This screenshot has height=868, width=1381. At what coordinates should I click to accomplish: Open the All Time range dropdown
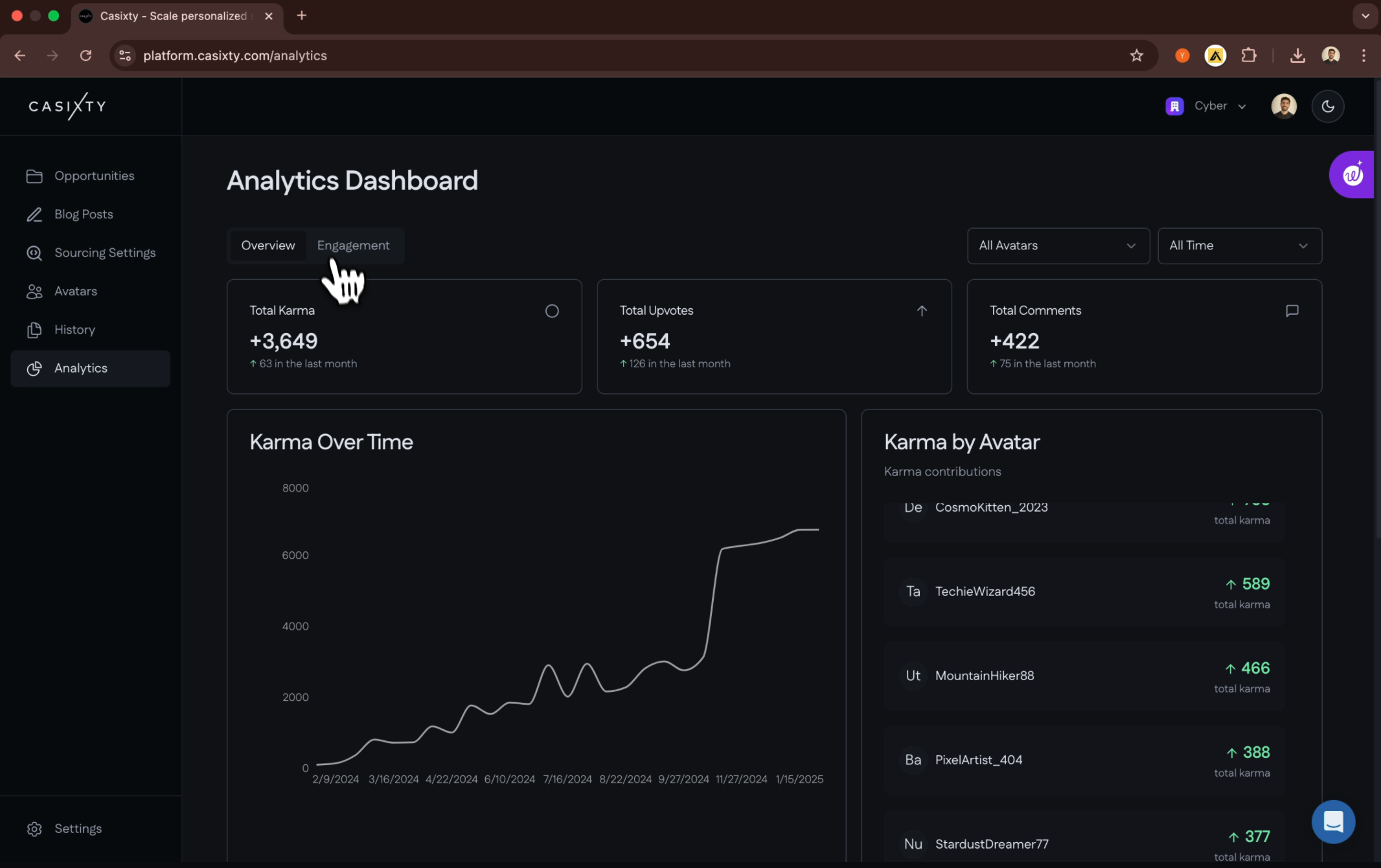1238,246
